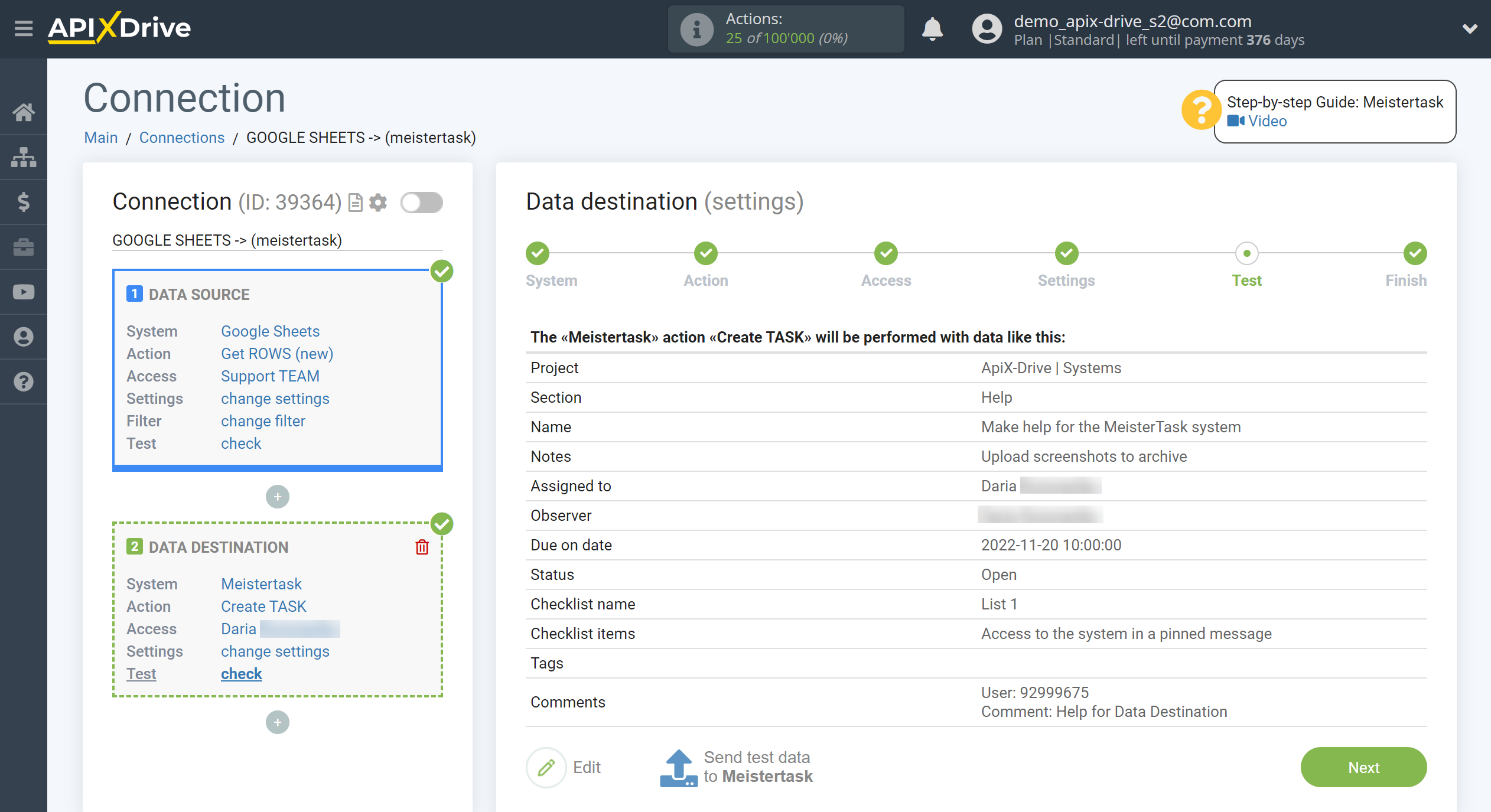
Task: Open connection settings gear icon
Action: pos(378,203)
